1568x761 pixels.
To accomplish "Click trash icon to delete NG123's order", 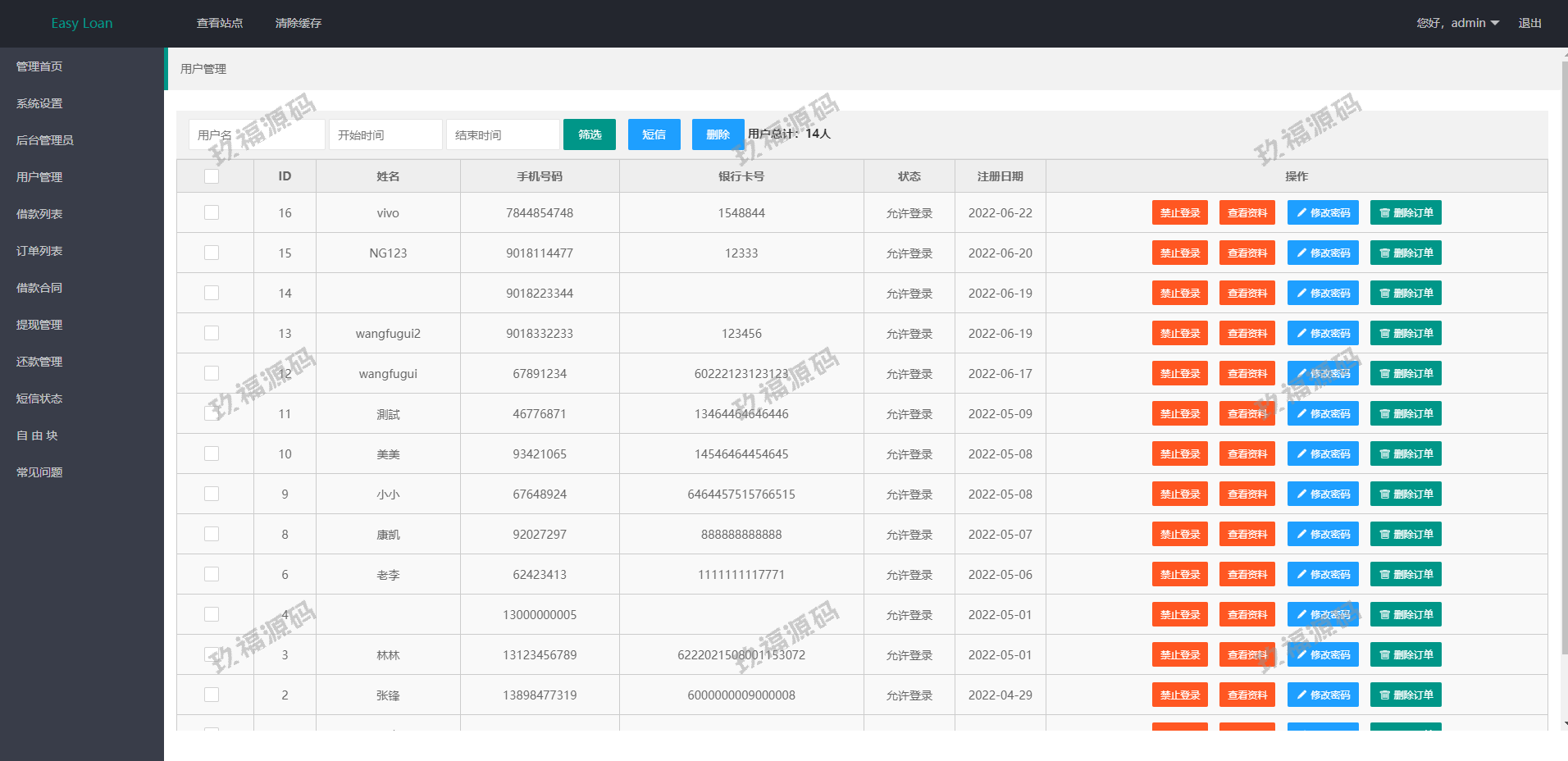I will [x=1384, y=253].
